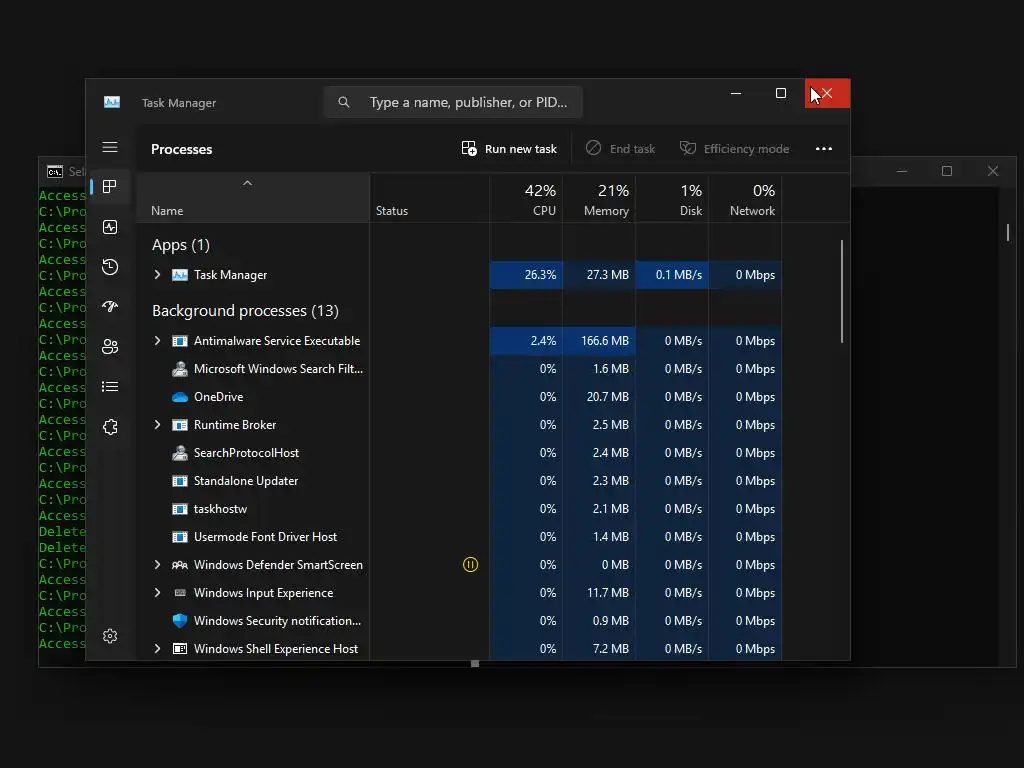Open the Users sidebar icon
This screenshot has width=1024, height=768.
[110, 347]
